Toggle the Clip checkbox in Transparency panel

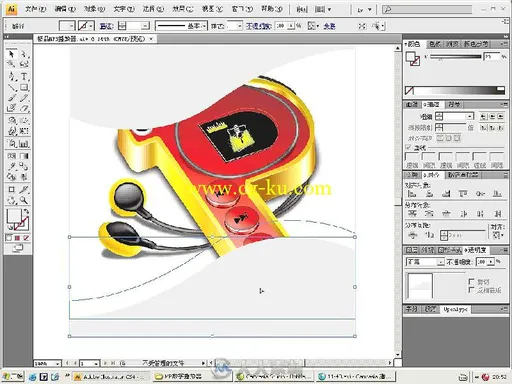click(471, 282)
